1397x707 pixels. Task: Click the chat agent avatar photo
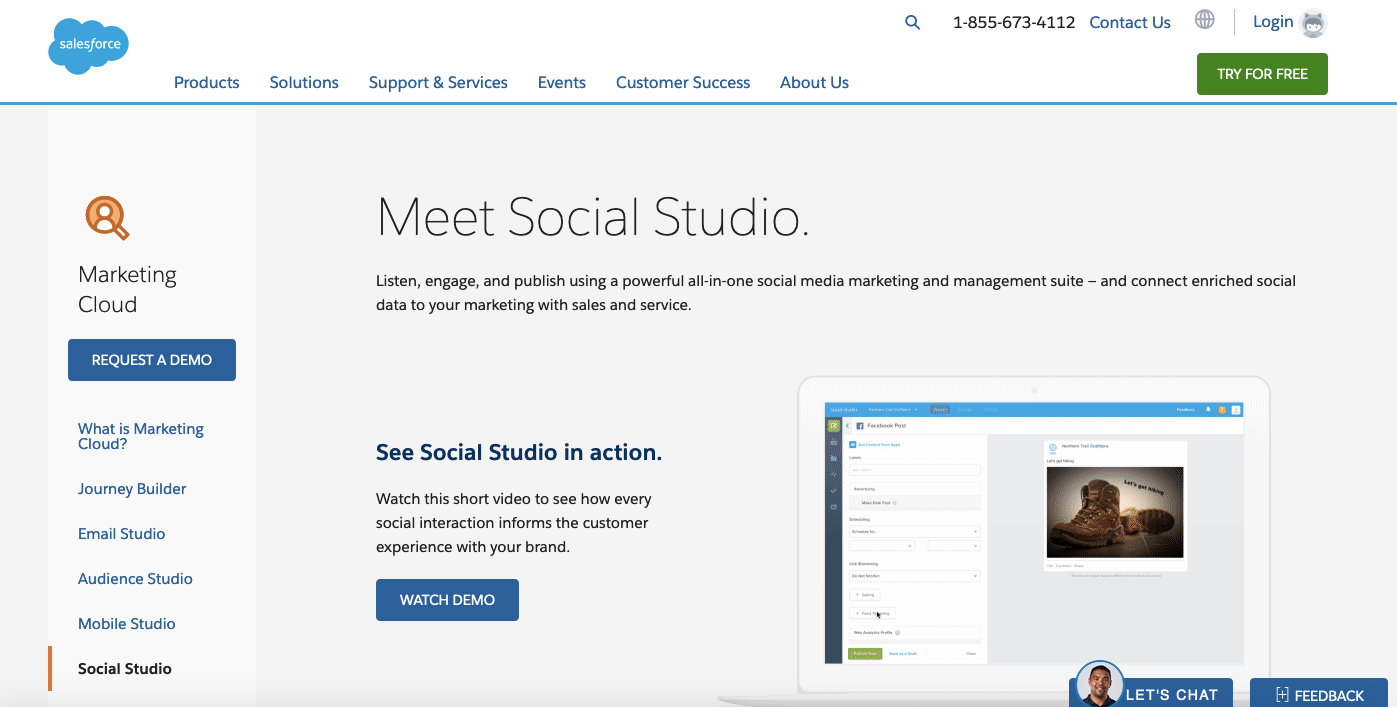click(1099, 685)
